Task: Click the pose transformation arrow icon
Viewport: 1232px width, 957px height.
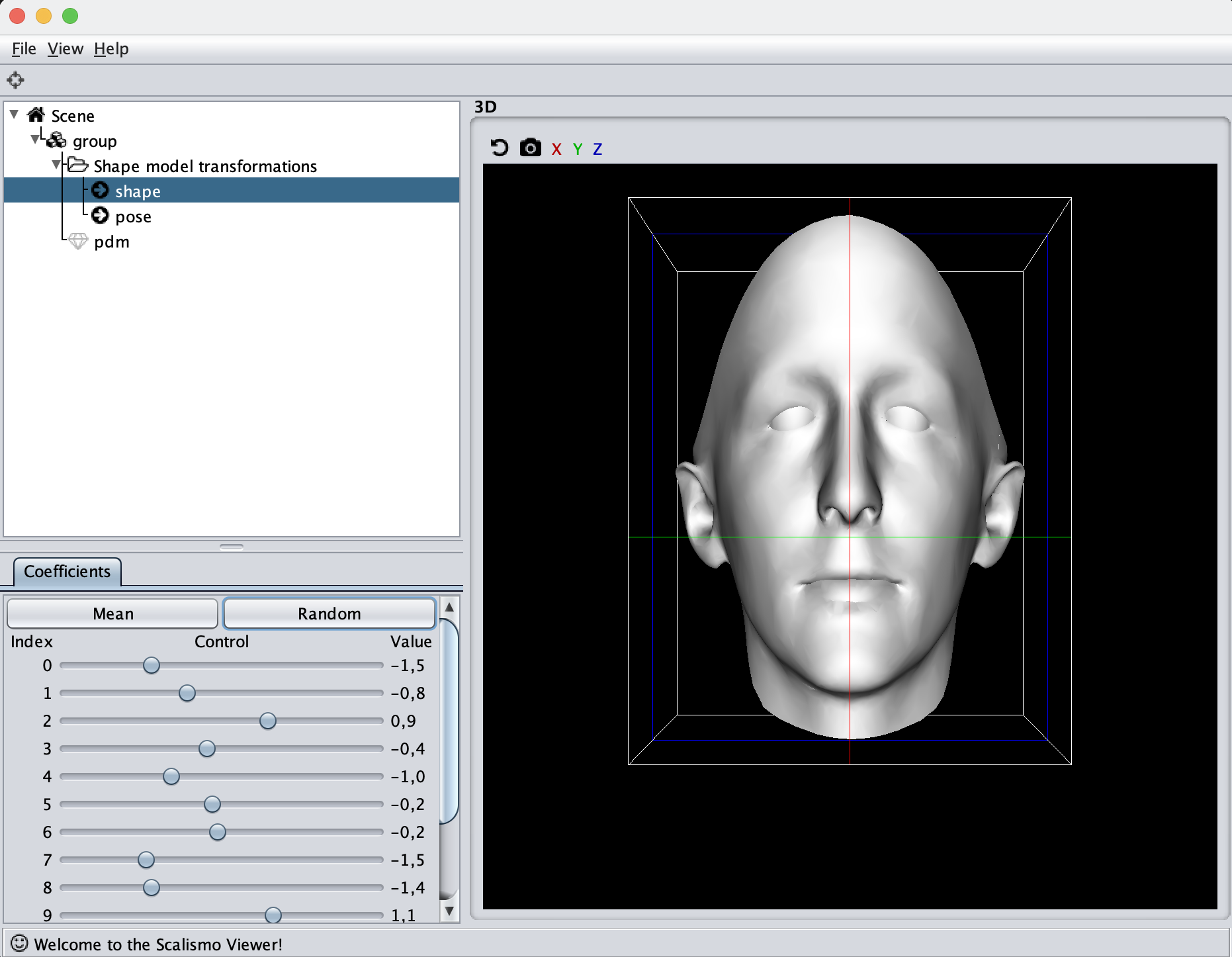Action: tap(100, 216)
